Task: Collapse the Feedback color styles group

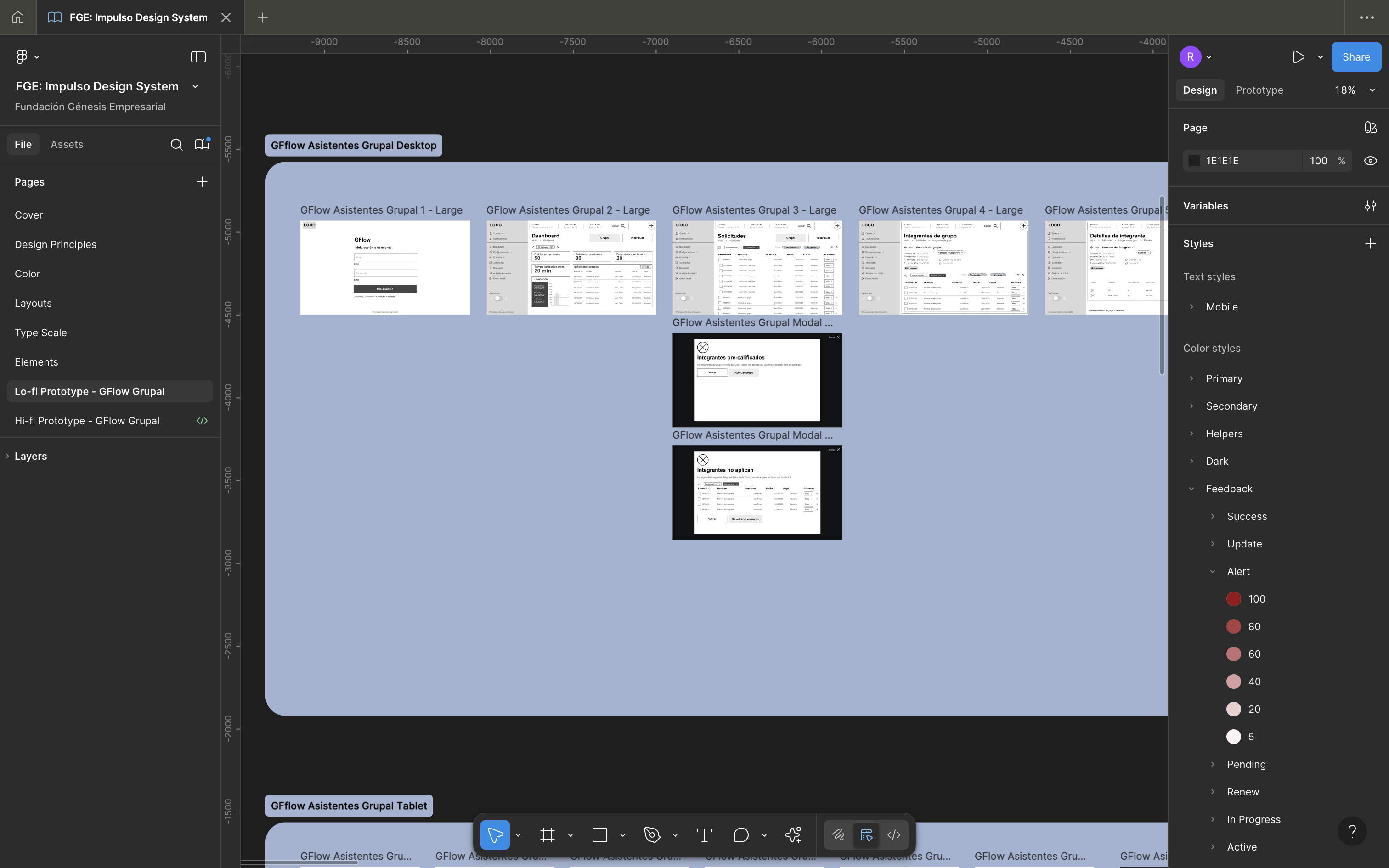Action: click(x=1191, y=489)
